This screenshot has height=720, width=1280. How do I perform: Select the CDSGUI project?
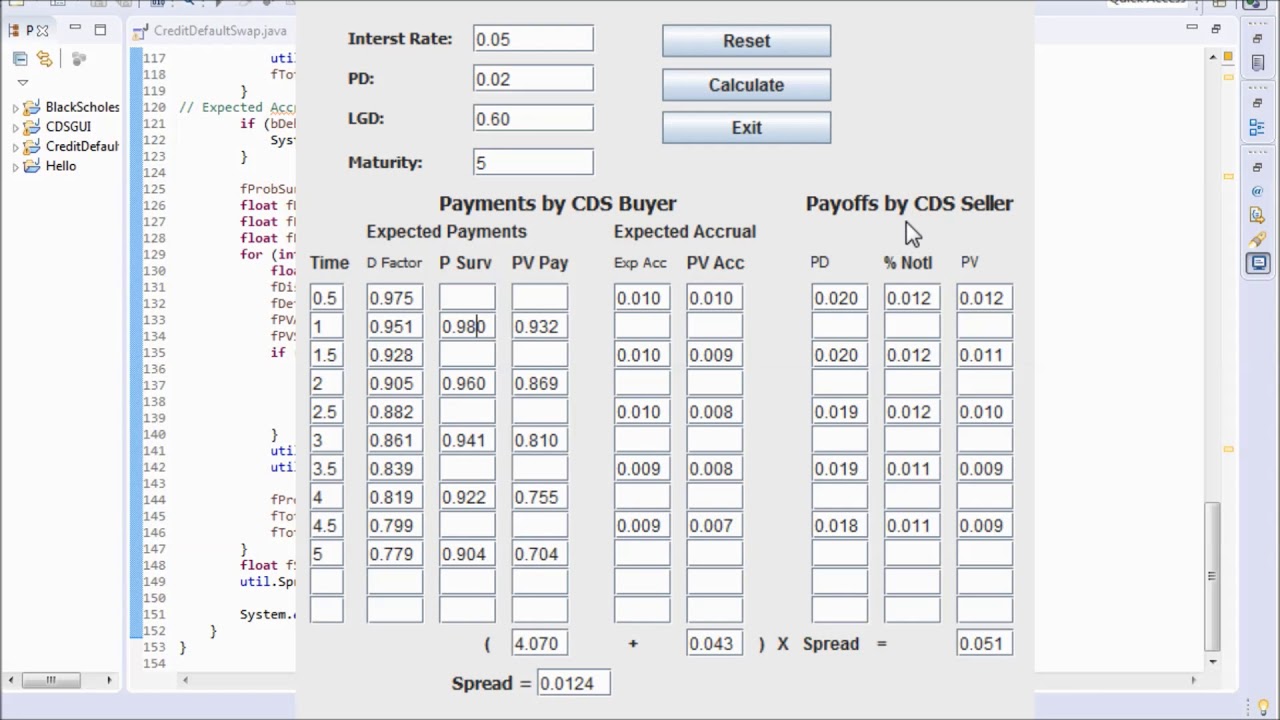click(68, 127)
